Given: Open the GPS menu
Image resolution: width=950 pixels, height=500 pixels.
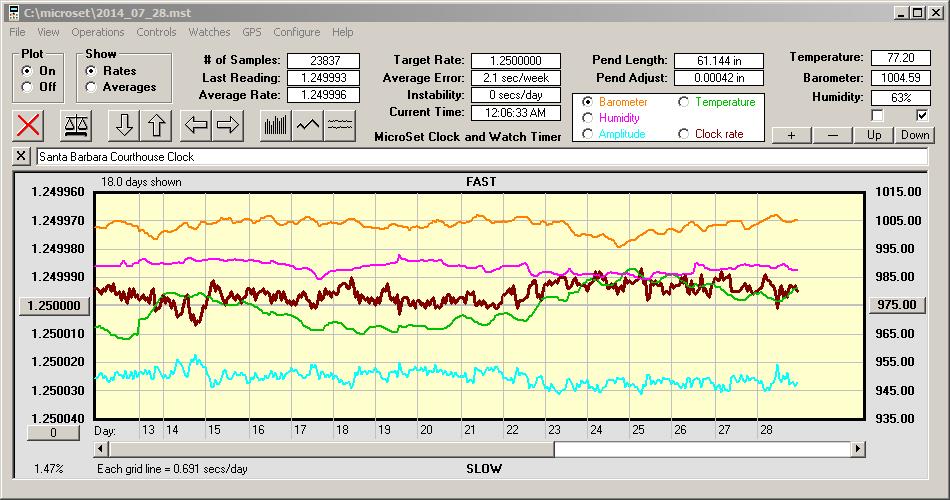Looking at the screenshot, I should (x=252, y=32).
